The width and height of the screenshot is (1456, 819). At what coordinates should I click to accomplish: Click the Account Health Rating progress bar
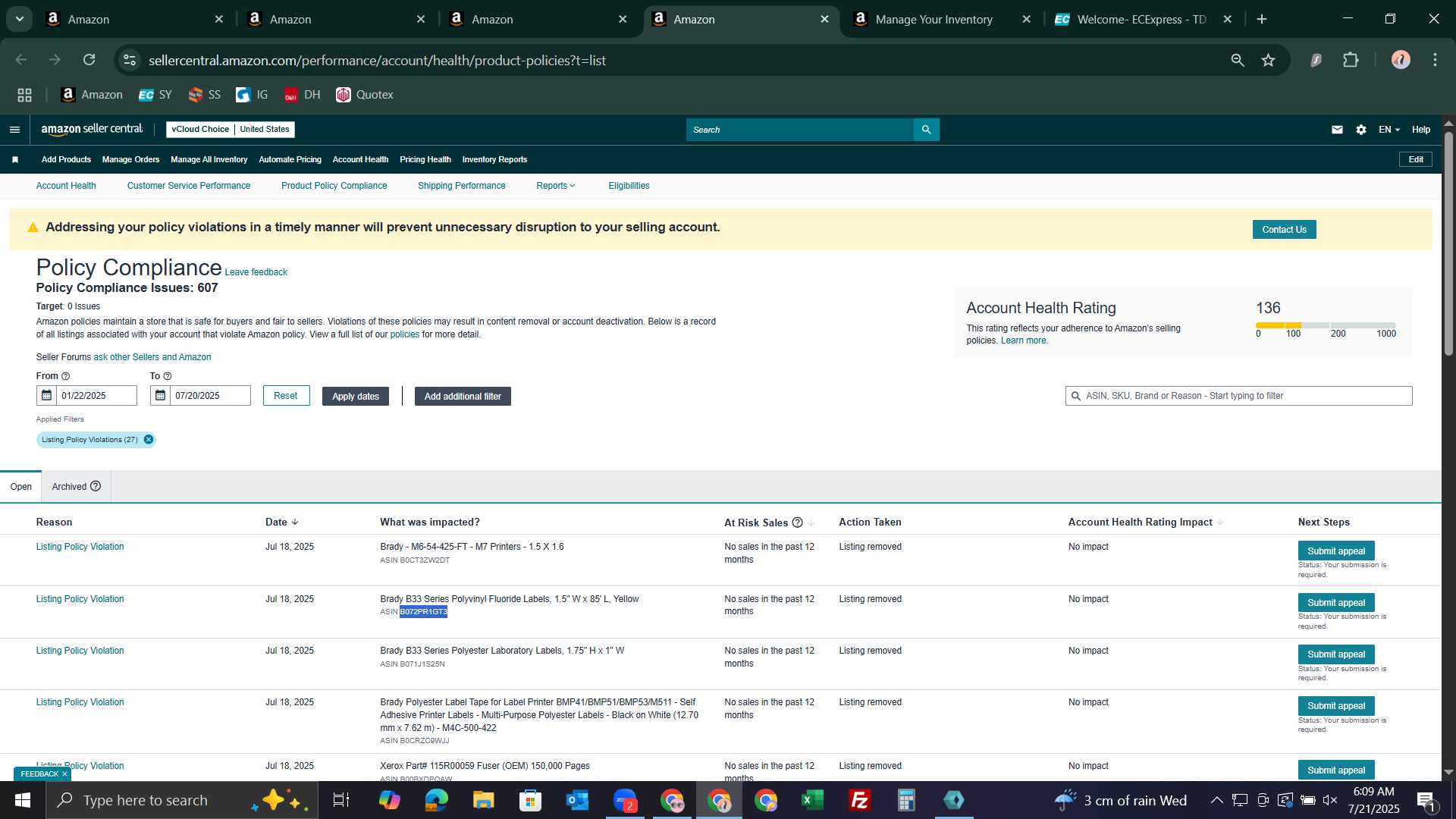[1326, 325]
